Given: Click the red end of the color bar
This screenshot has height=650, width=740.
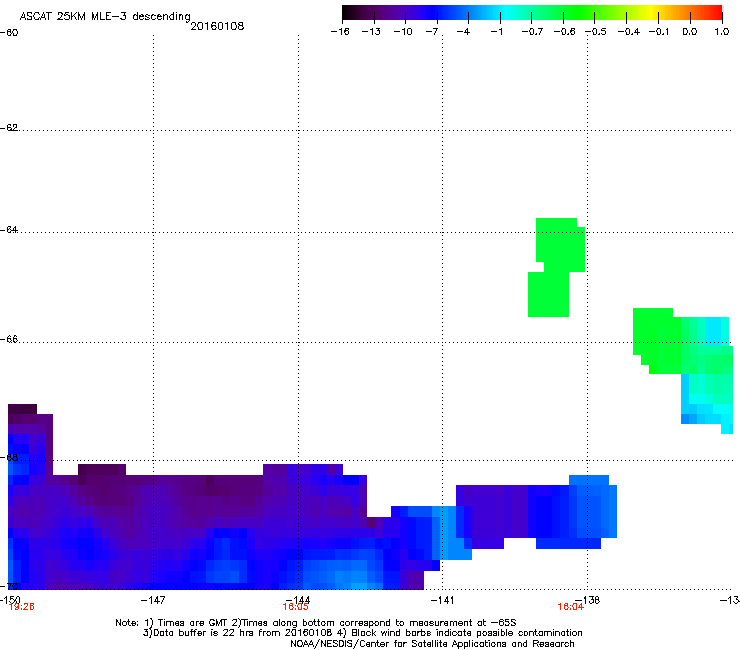Looking at the screenshot, I should [x=715, y=13].
